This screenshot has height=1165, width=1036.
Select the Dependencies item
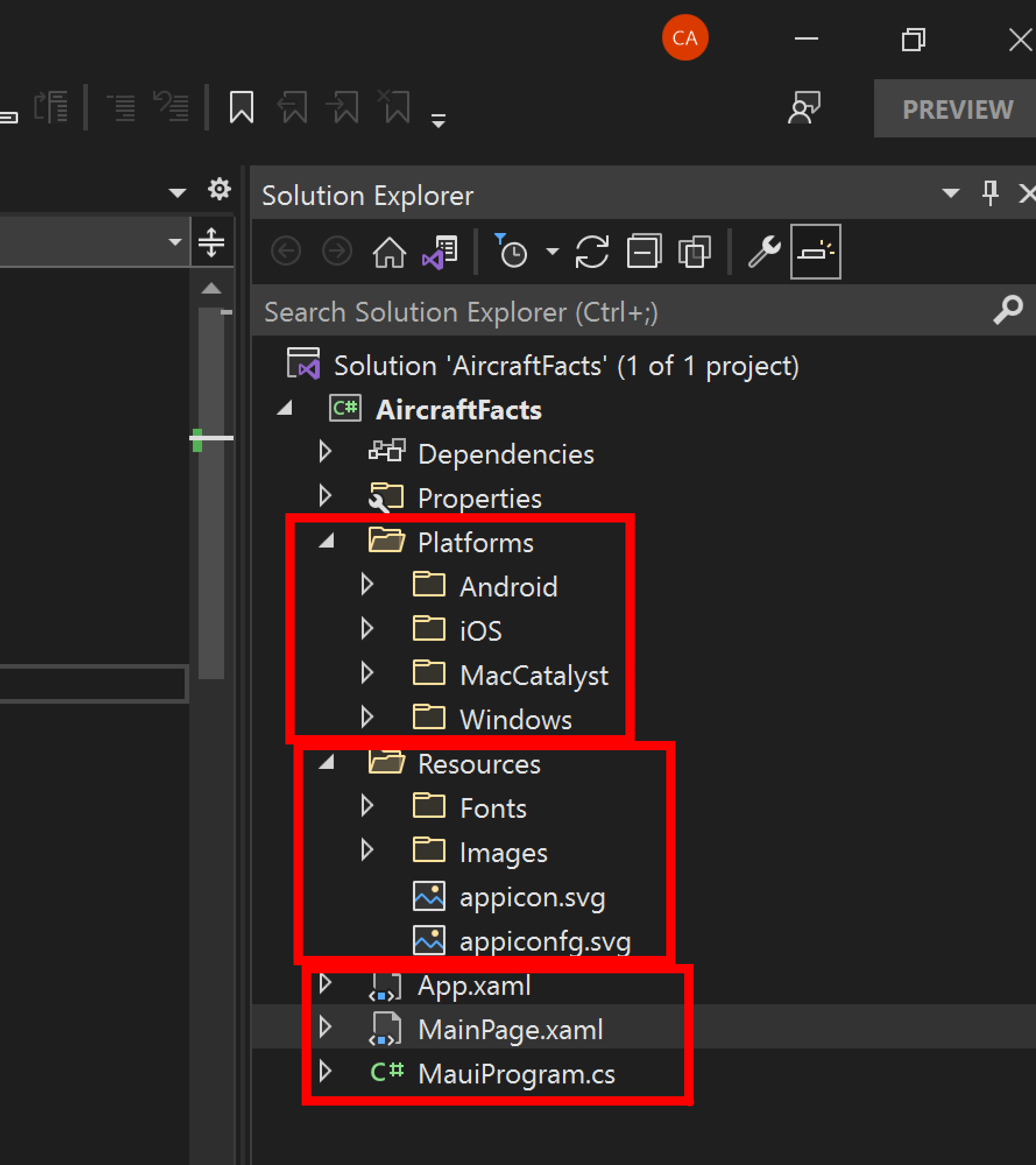(x=506, y=454)
